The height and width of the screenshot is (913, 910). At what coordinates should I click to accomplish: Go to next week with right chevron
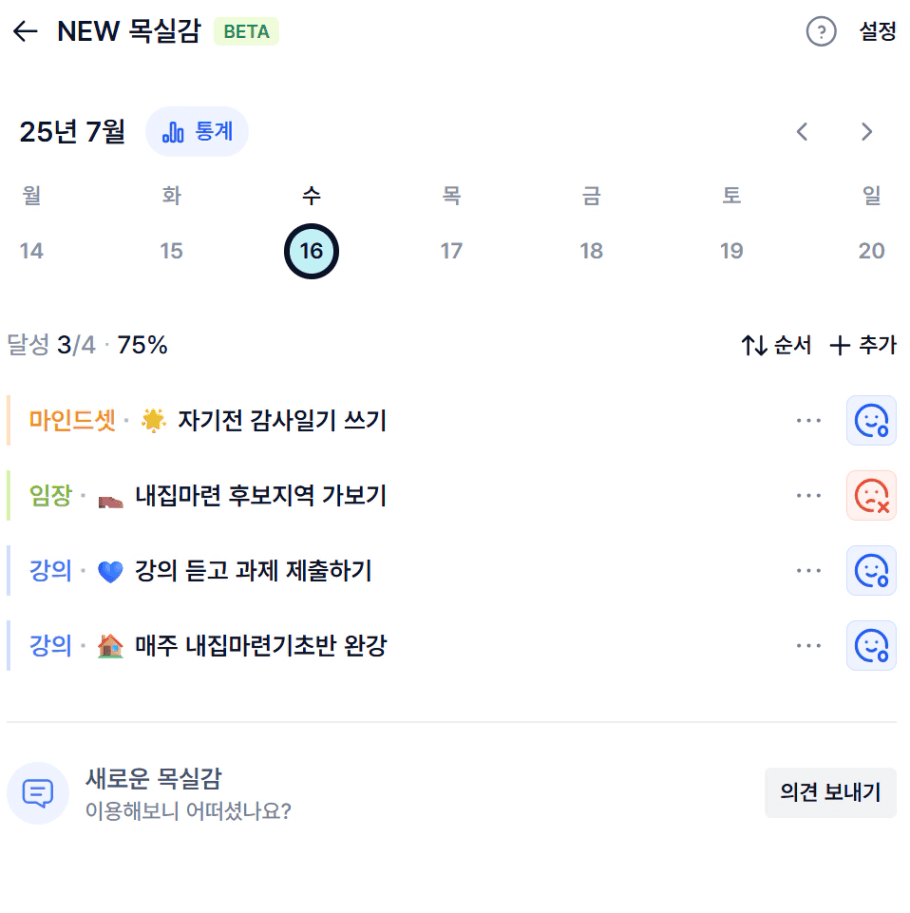point(867,132)
